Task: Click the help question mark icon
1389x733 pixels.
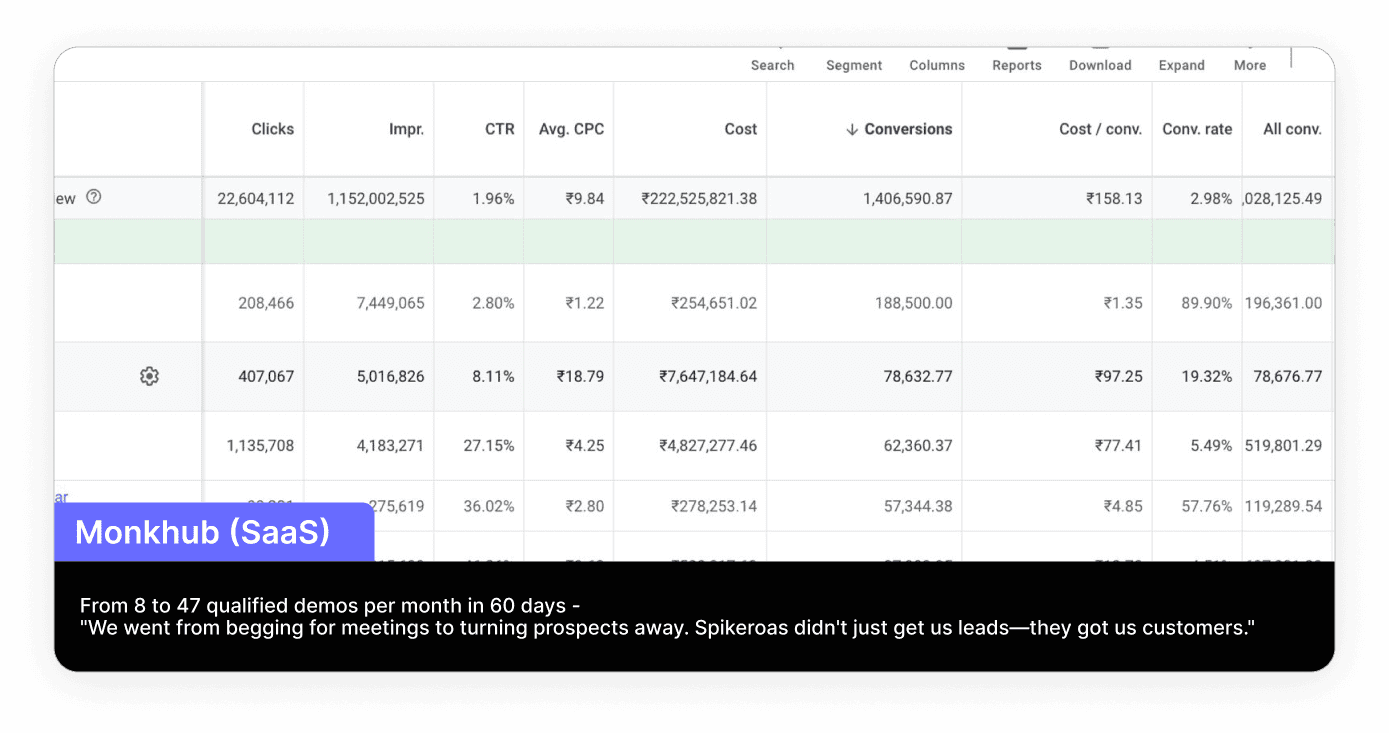Action: 94,197
